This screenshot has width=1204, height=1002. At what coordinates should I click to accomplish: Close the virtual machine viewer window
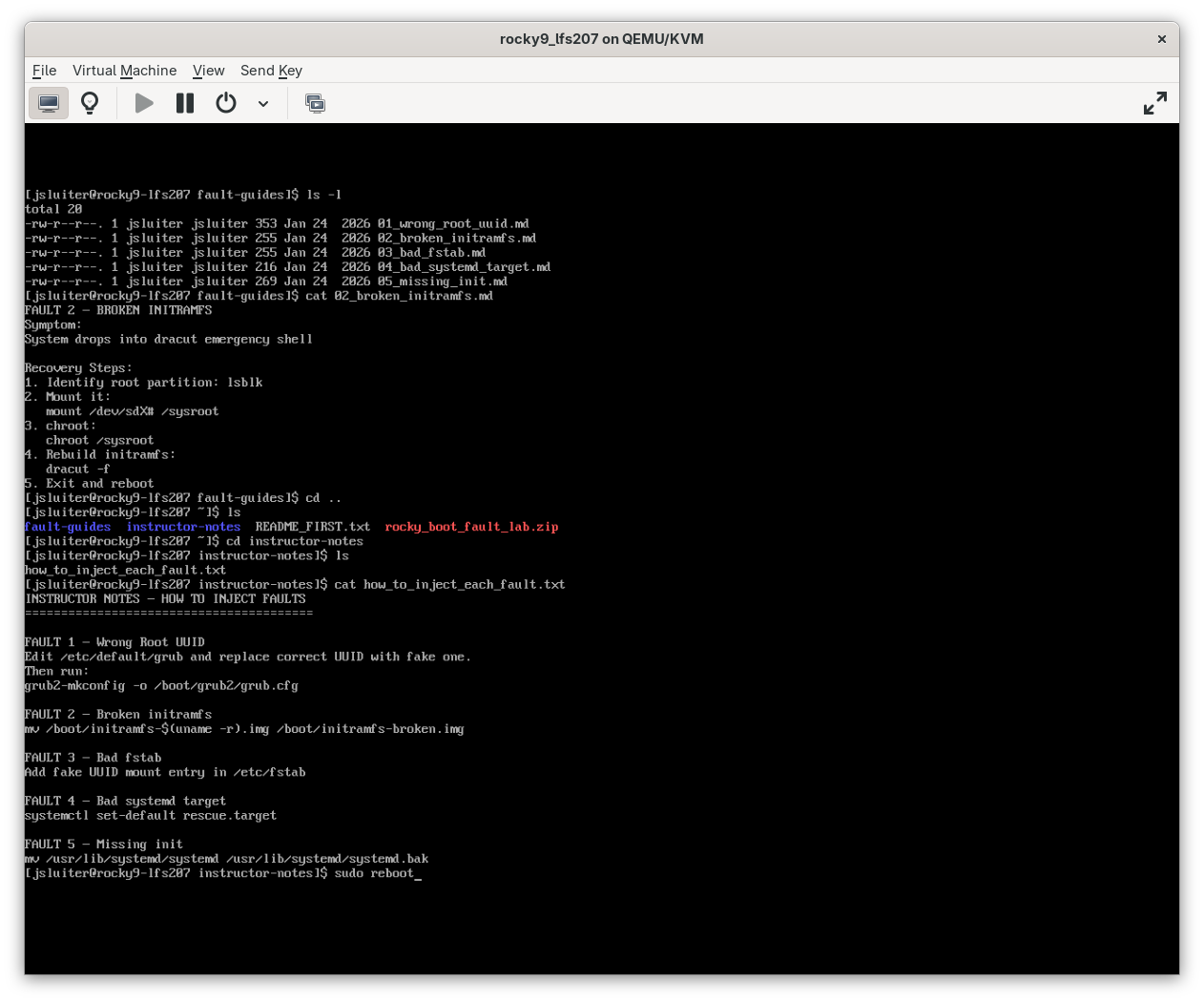(1161, 39)
